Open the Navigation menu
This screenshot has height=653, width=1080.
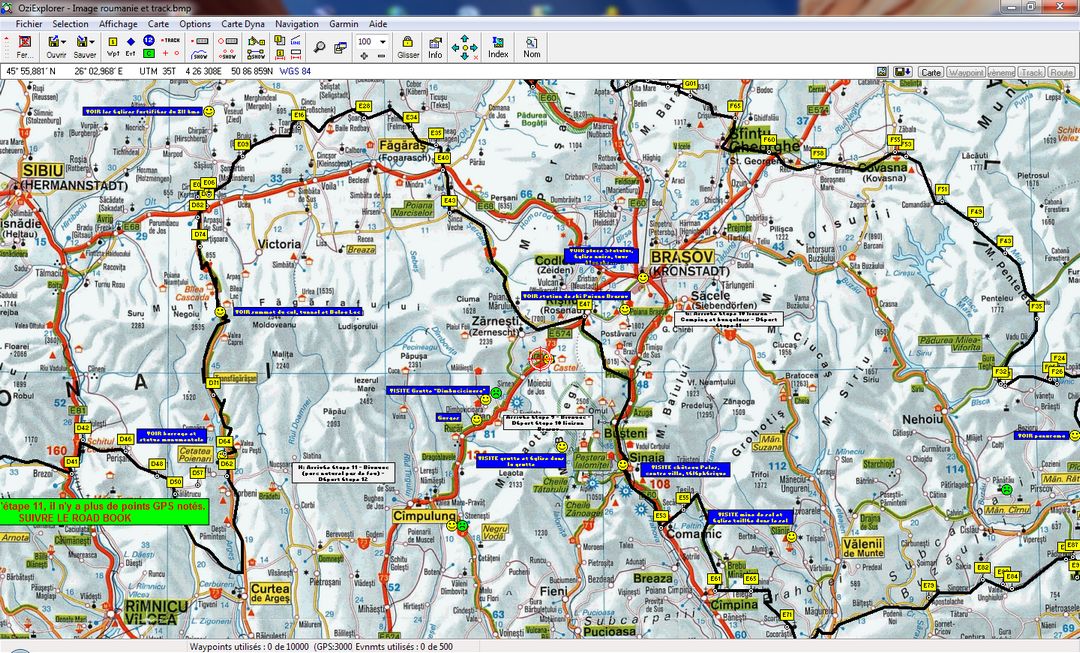(x=297, y=23)
